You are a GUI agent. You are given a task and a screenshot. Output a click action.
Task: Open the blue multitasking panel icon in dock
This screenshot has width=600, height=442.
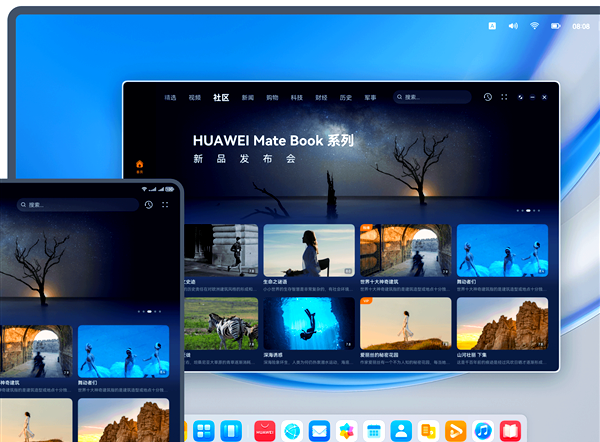point(231,431)
